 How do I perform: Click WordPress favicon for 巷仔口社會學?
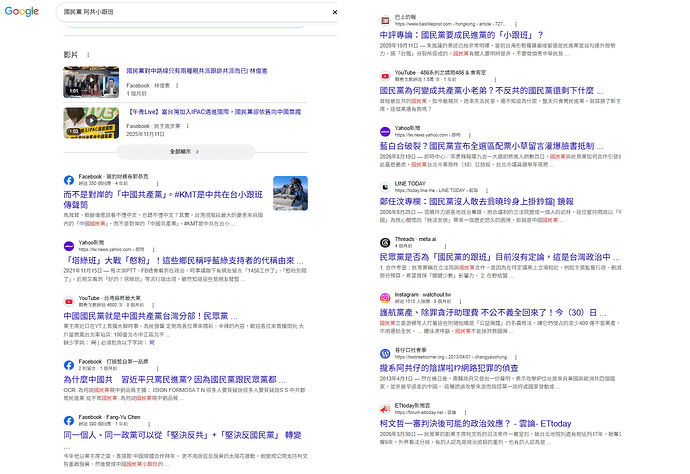pyautogui.click(x=385, y=353)
